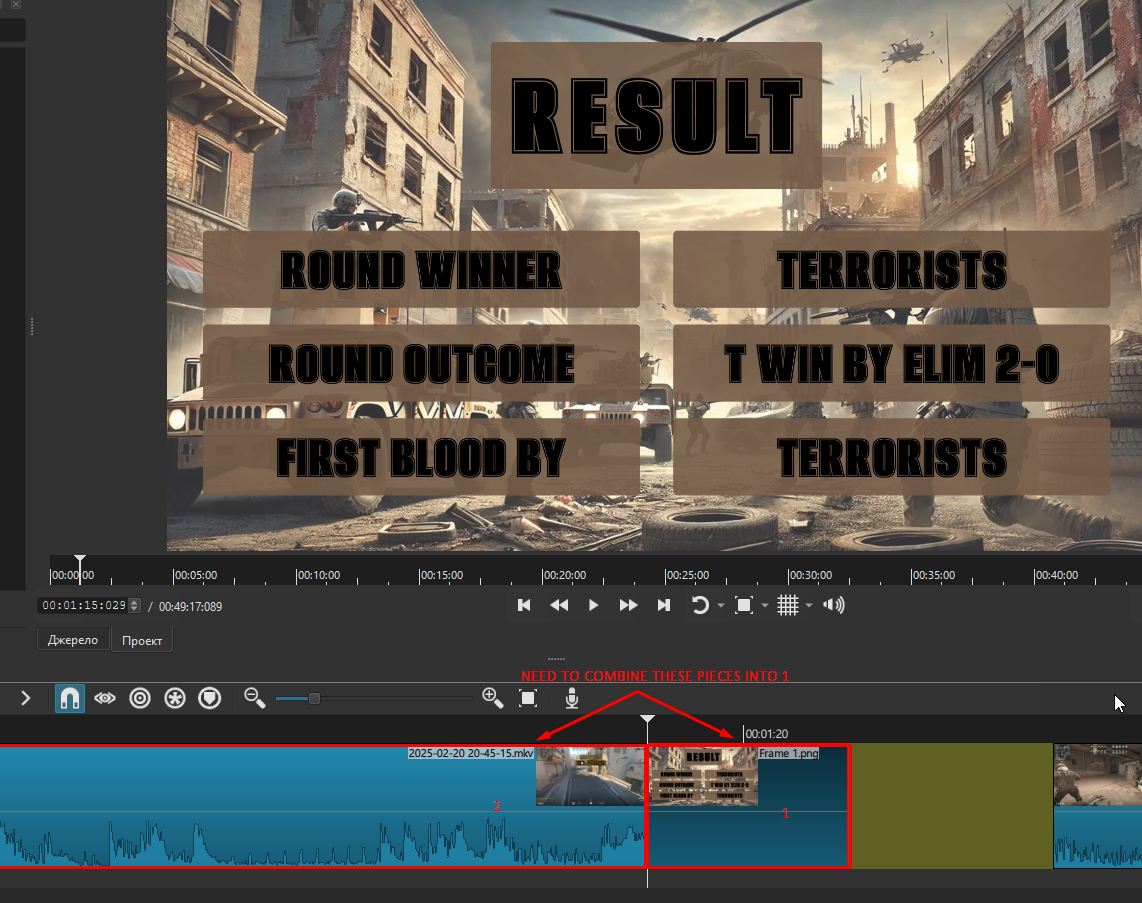The width and height of the screenshot is (1142, 903).
Task: Click 00:01:20 on the timeline ruler
Action: (x=766, y=733)
